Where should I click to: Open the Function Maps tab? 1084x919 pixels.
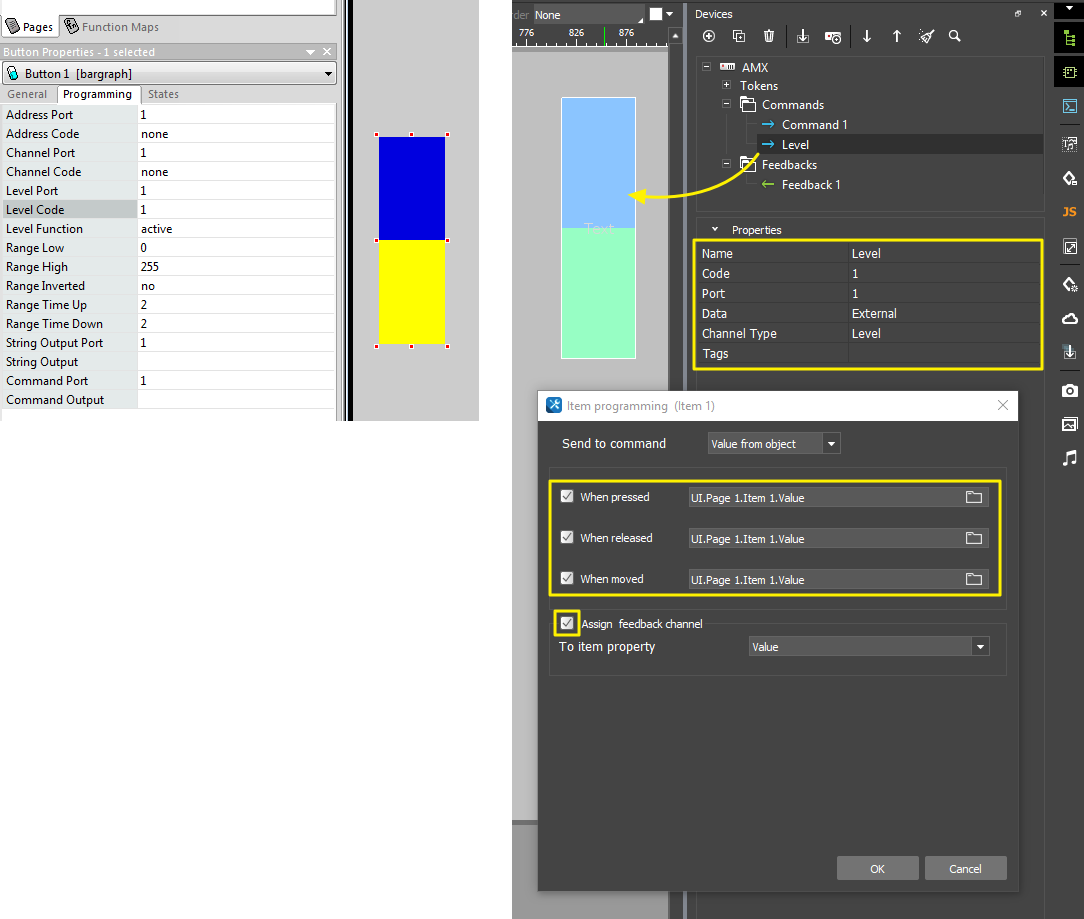pyautogui.click(x=112, y=27)
